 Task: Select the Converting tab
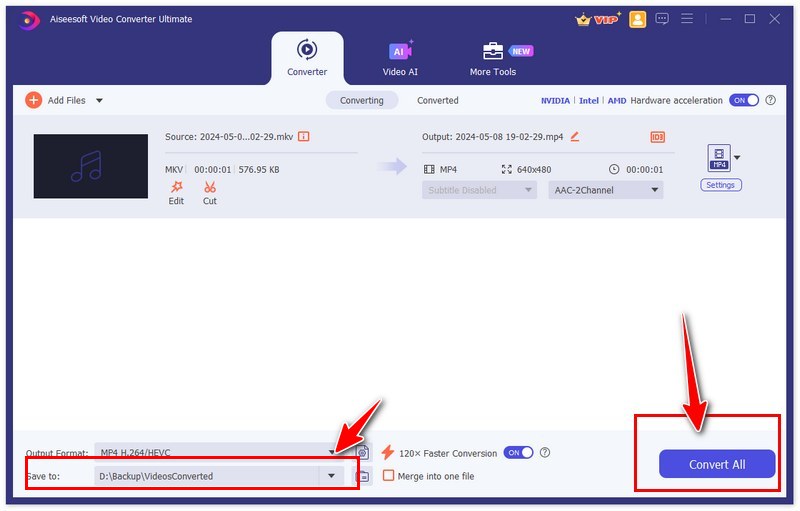point(362,100)
